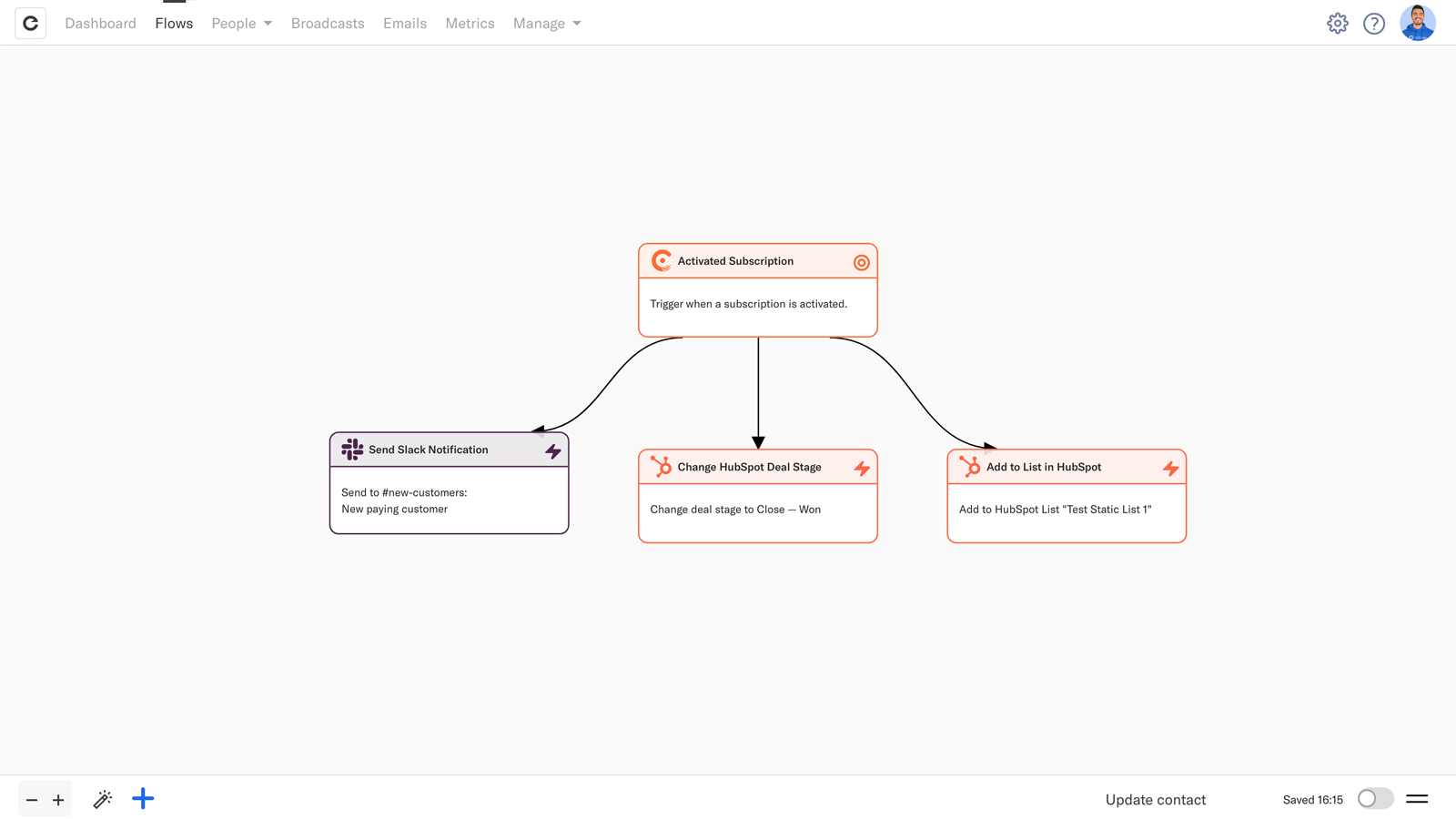
Task: Go to the Dashboard tab
Action: 100,24
